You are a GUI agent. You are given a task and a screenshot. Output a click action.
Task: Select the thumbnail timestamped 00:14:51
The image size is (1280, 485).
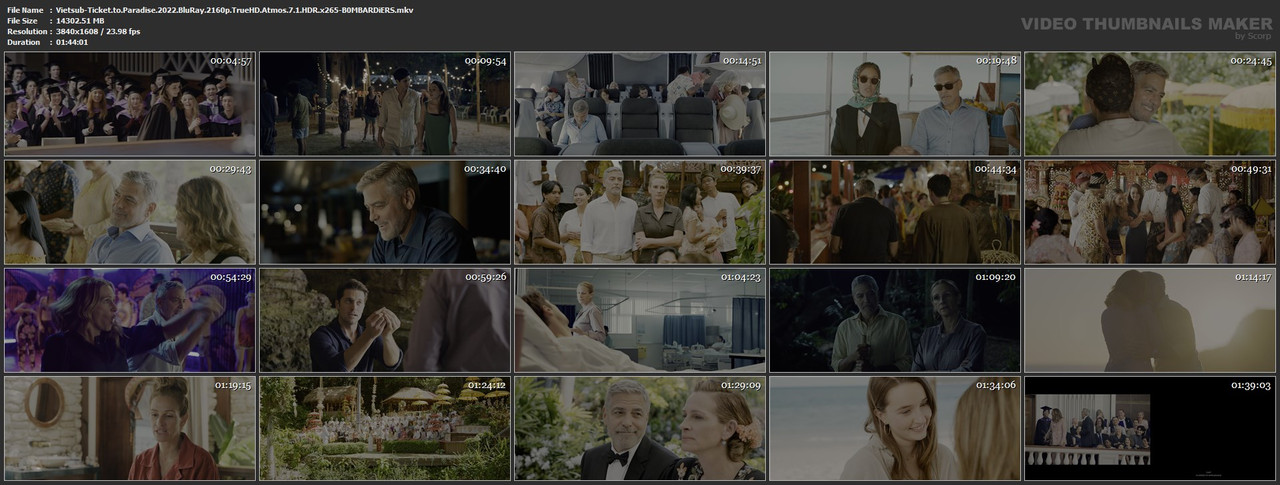click(x=640, y=104)
